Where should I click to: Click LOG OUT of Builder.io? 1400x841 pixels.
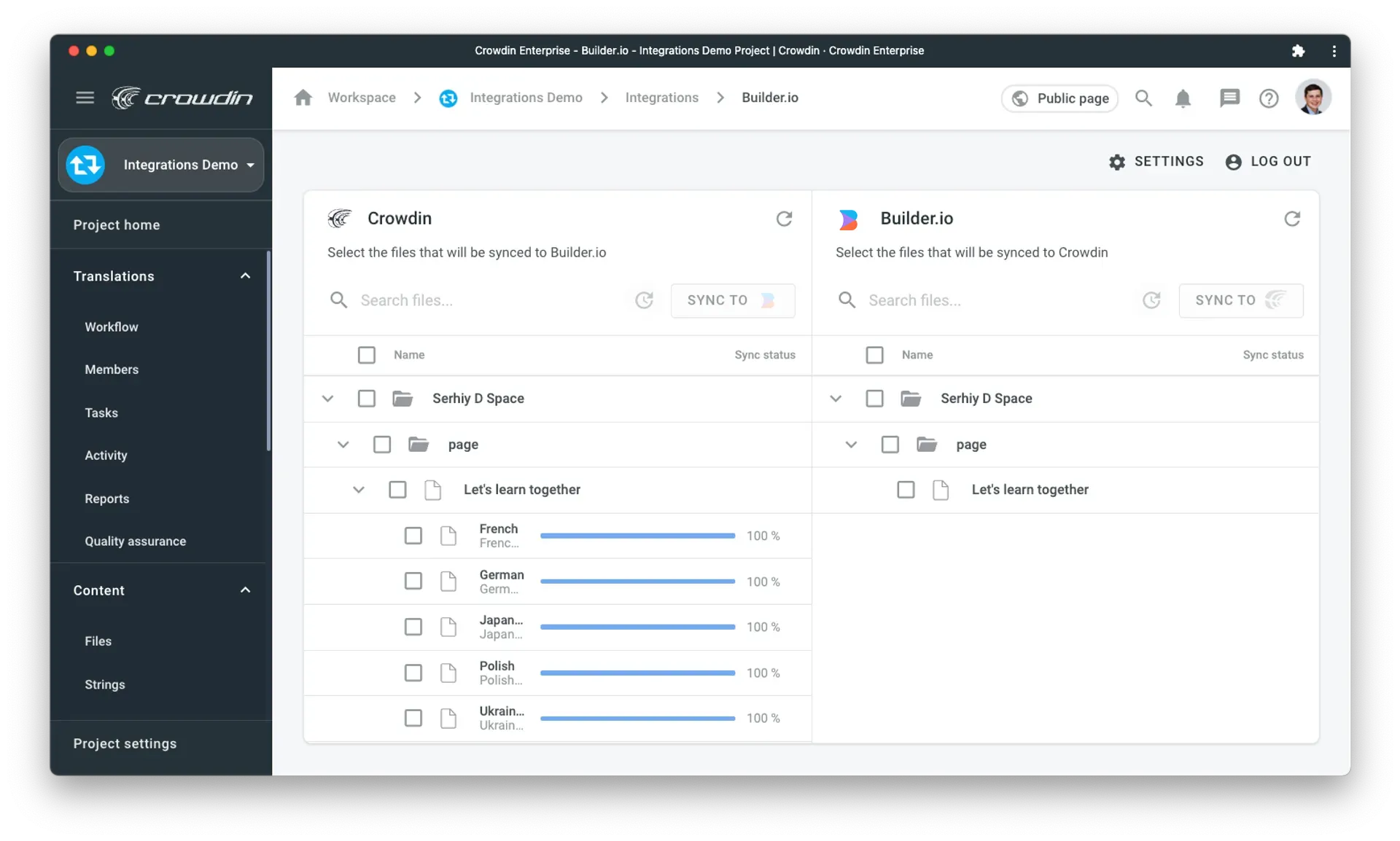[1268, 162]
